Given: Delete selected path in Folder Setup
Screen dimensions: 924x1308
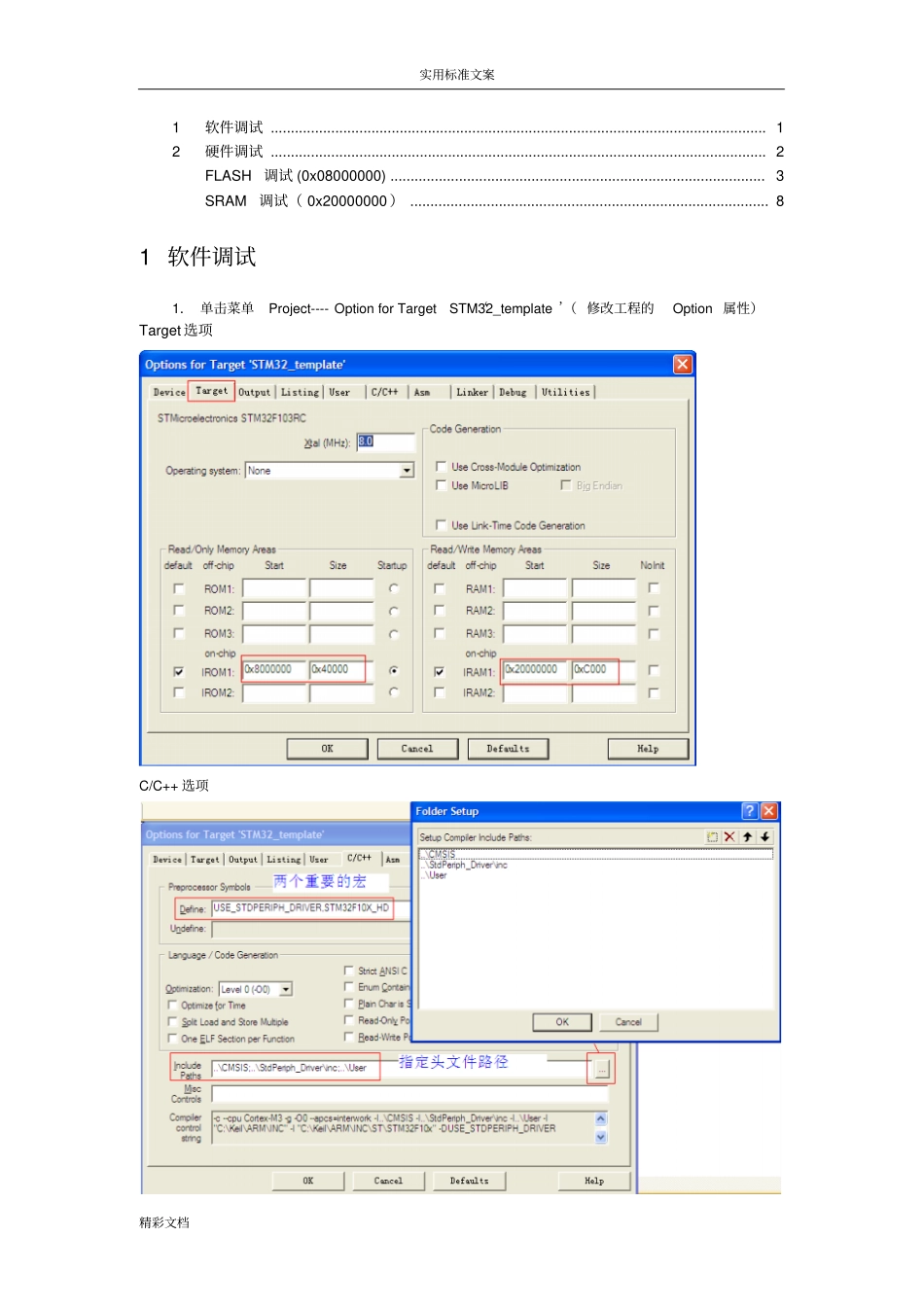Looking at the screenshot, I should click(729, 836).
